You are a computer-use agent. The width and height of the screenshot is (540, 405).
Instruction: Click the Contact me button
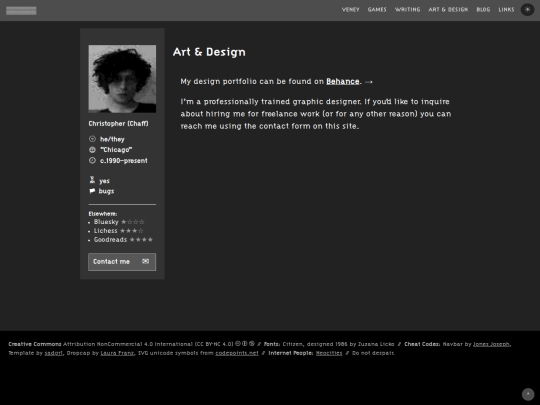122,262
